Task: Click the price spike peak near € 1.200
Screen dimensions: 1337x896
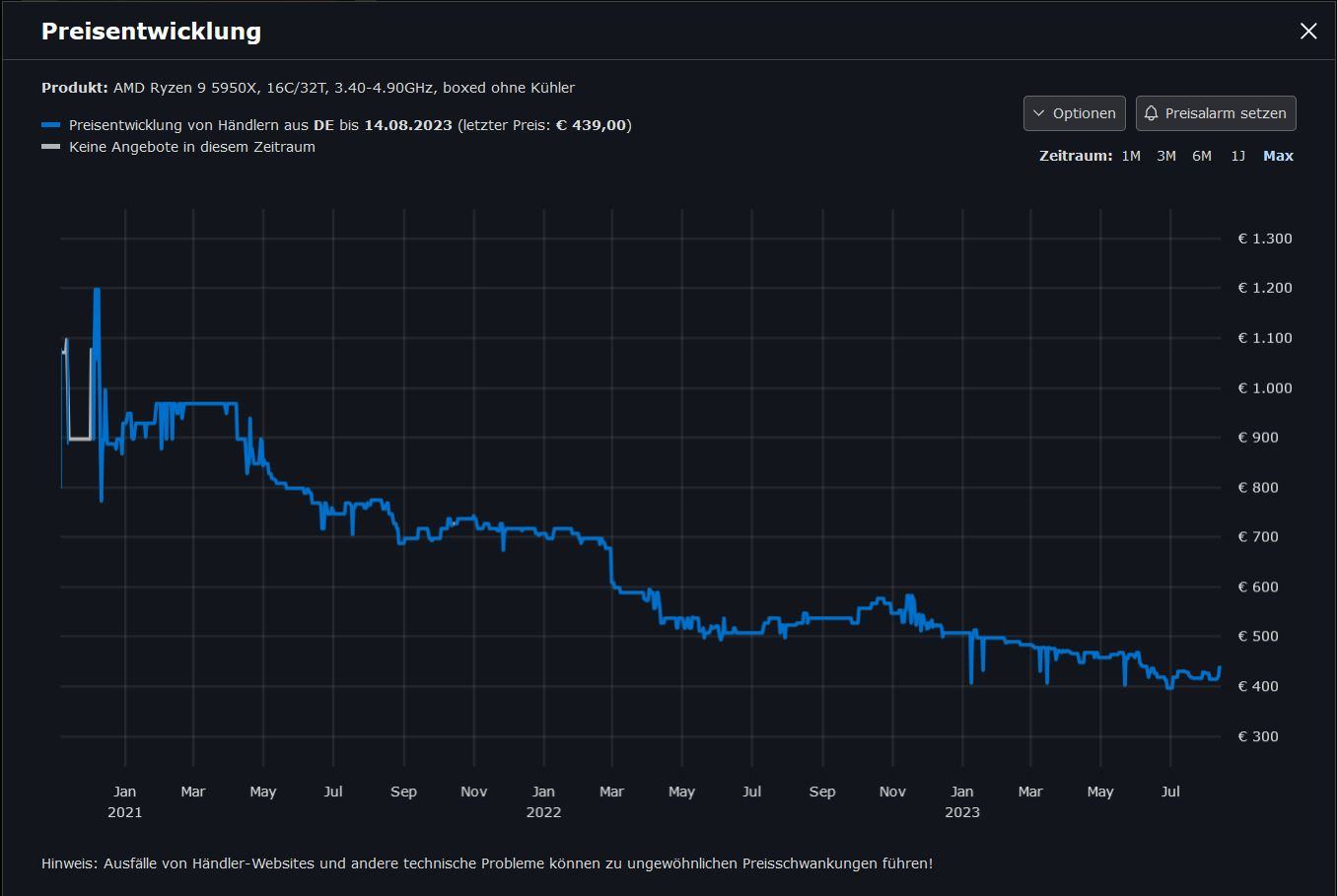Action: [97, 290]
